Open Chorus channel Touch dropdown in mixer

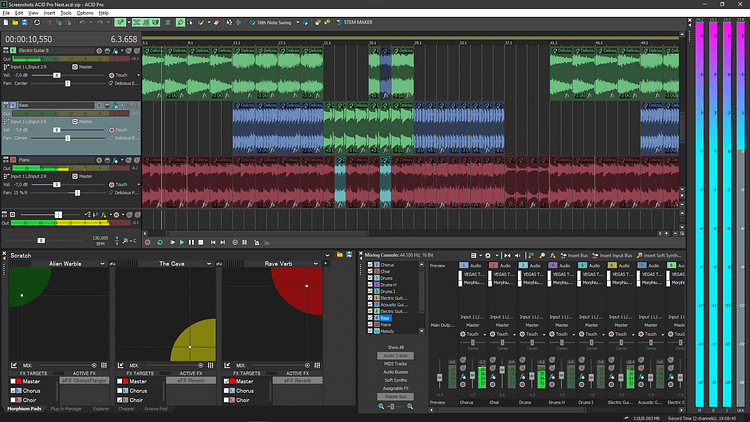point(485,334)
